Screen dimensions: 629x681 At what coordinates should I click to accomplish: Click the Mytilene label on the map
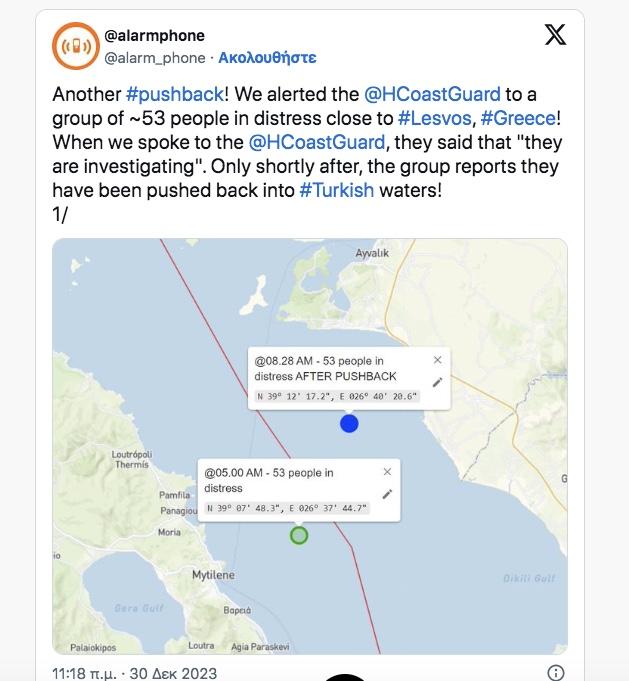click(x=213, y=575)
